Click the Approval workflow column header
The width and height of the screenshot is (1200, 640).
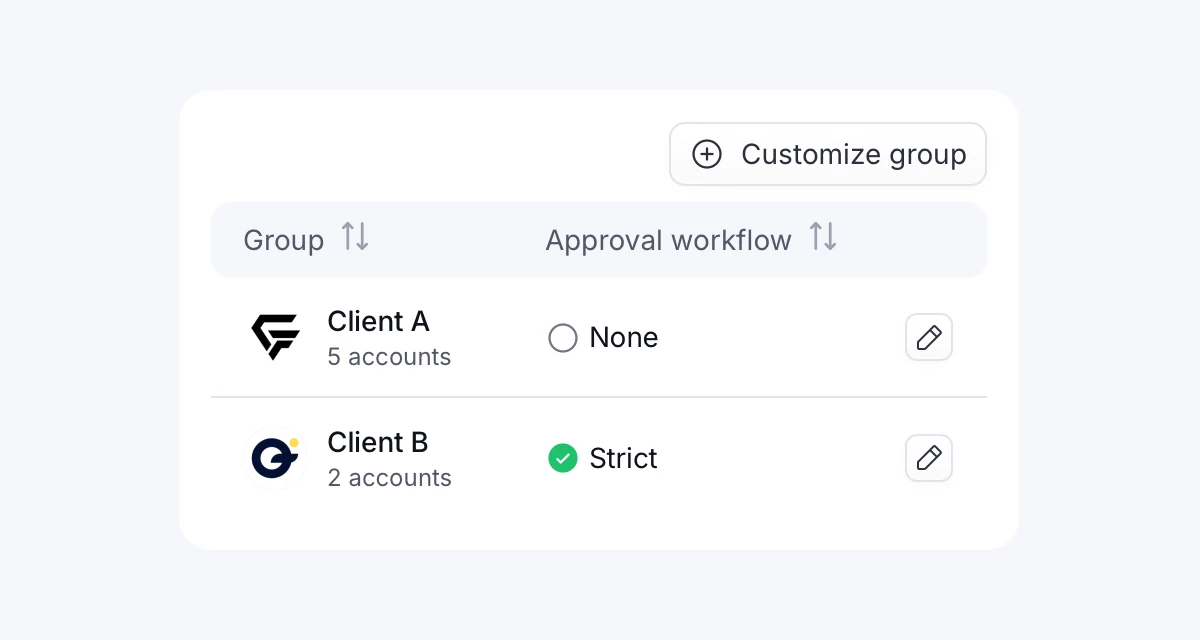point(668,239)
